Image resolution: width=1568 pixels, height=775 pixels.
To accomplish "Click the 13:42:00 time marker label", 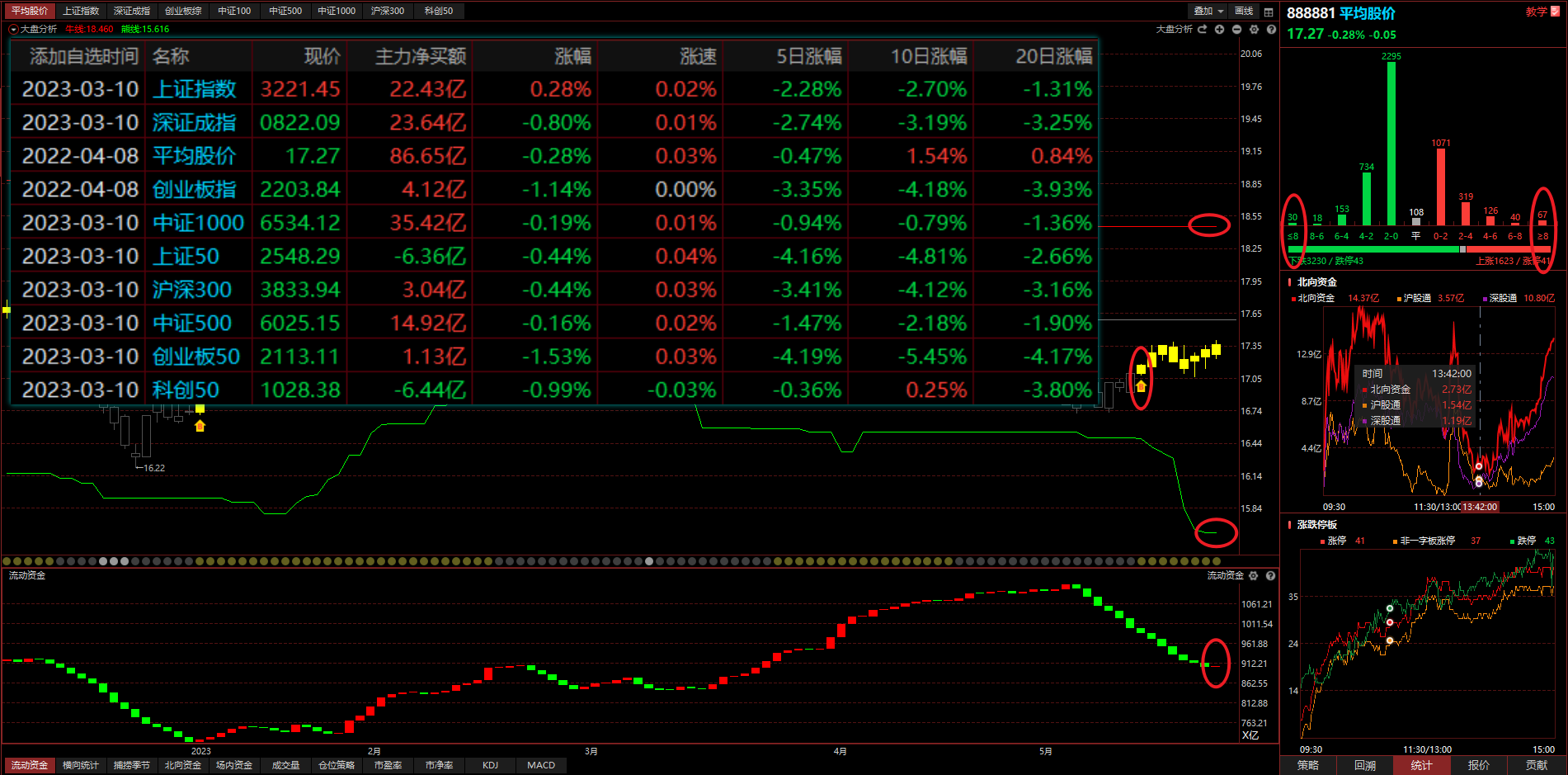I will pyautogui.click(x=1480, y=507).
